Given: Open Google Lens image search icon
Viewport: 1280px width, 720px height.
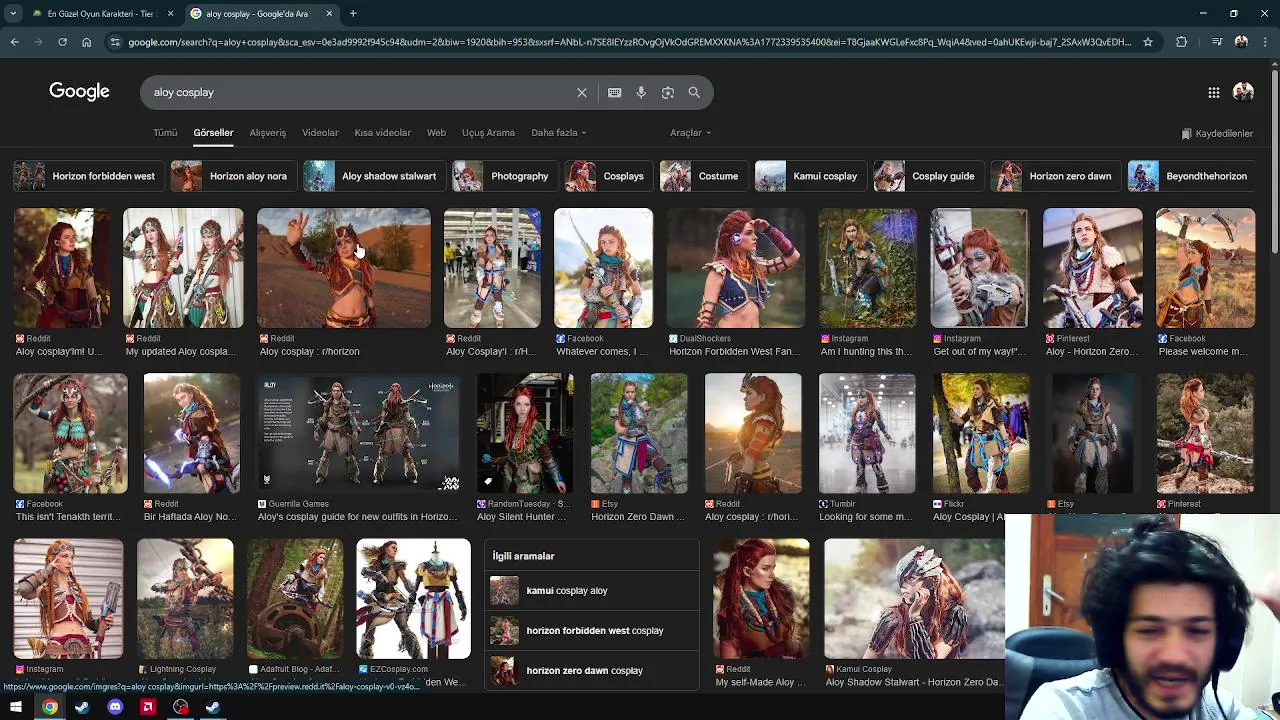Looking at the screenshot, I should (668, 92).
